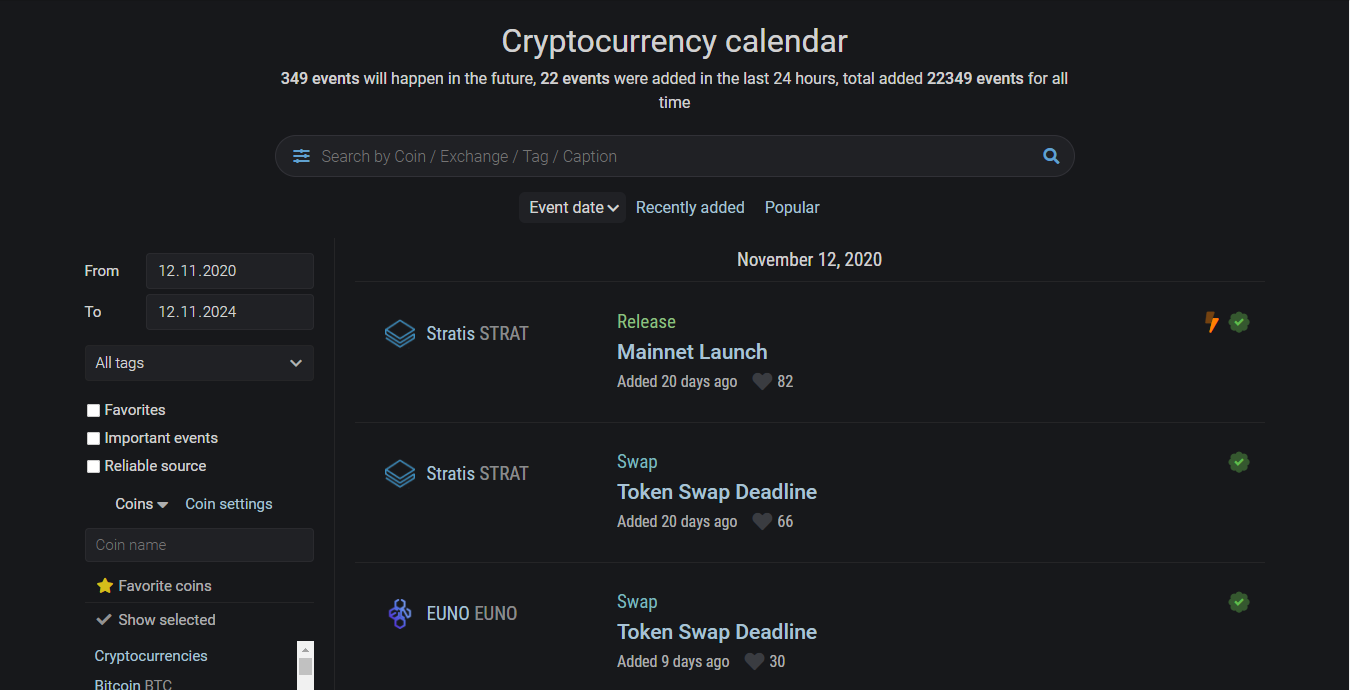The height and width of the screenshot is (690, 1350).
Task: Focus the main search field
Action: [675, 156]
